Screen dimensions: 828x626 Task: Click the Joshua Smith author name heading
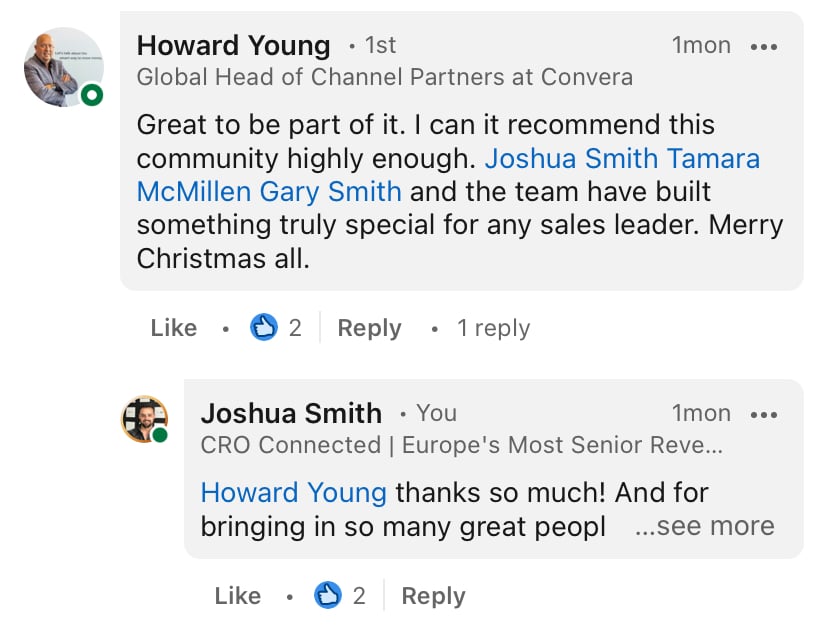pos(291,413)
